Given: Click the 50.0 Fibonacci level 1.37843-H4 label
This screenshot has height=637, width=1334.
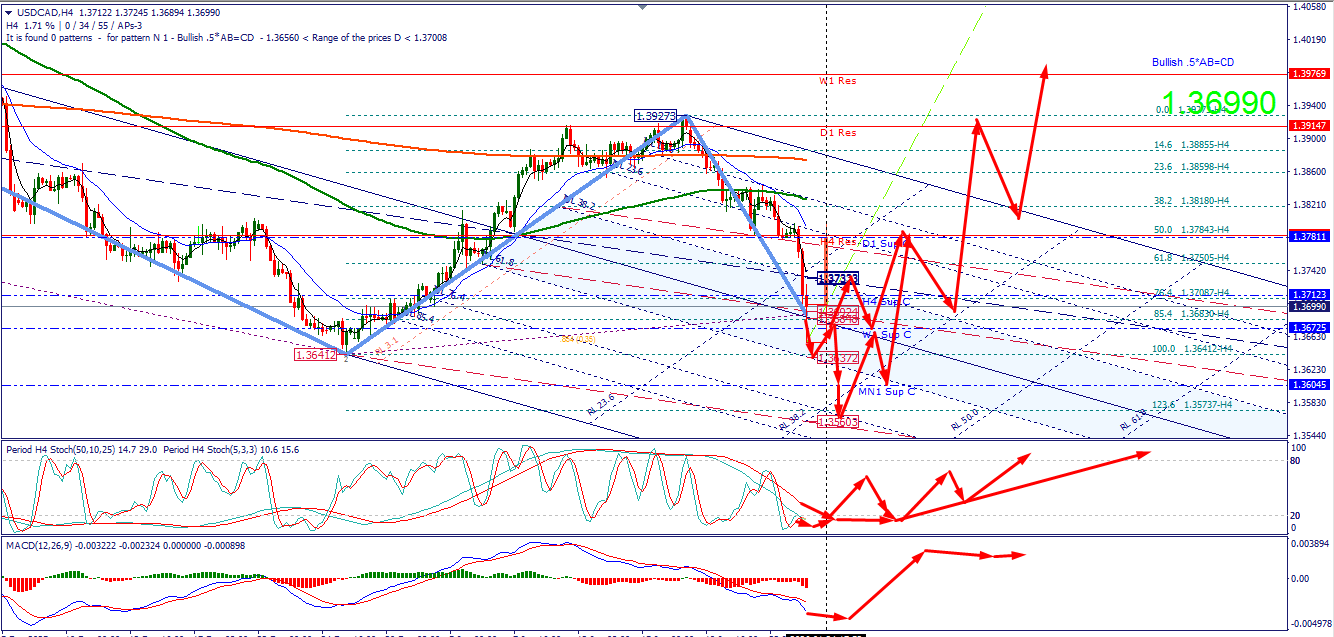Looking at the screenshot, I should [x=1191, y=230].
